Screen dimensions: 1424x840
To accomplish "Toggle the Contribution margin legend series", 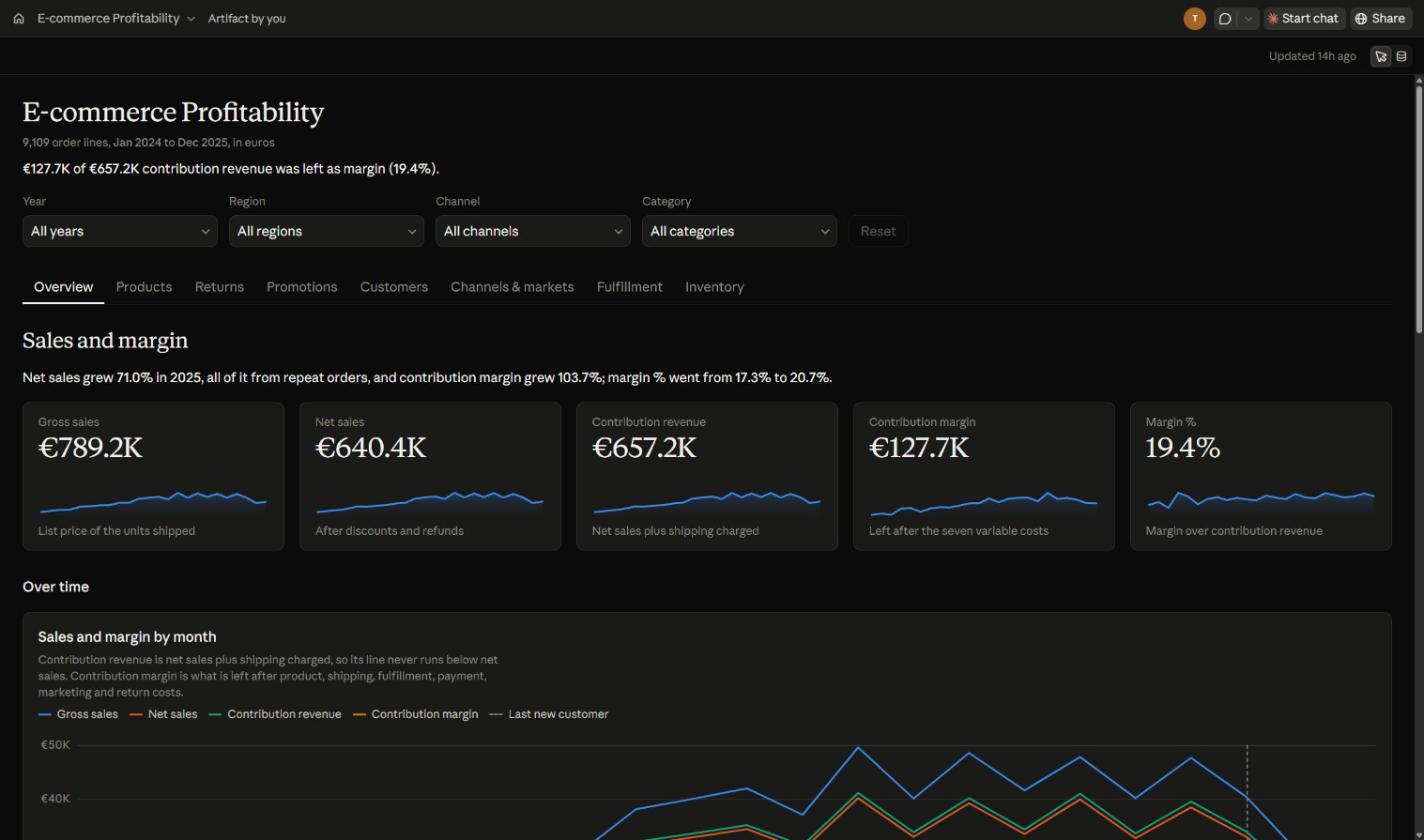I will click(416, 714).
